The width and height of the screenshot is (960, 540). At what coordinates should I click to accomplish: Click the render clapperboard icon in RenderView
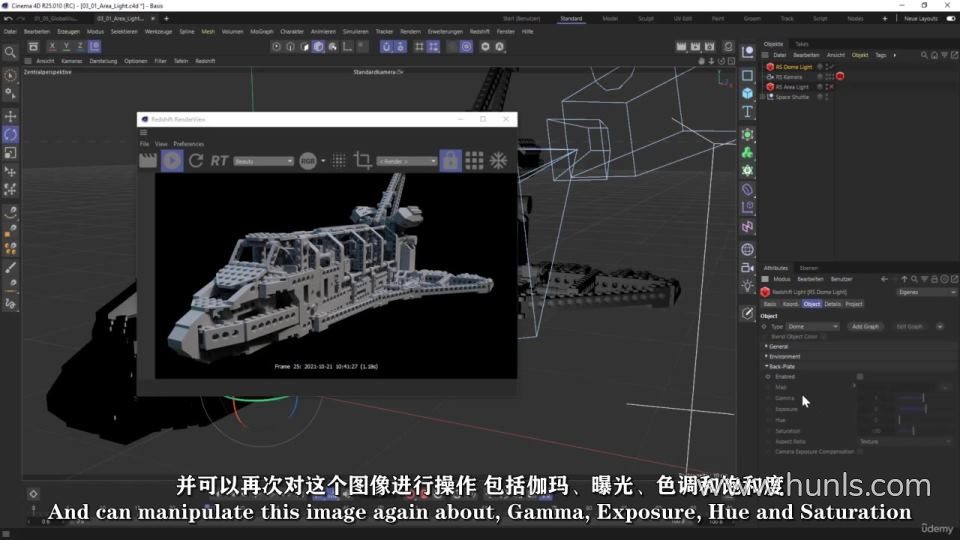coord(148,161)
